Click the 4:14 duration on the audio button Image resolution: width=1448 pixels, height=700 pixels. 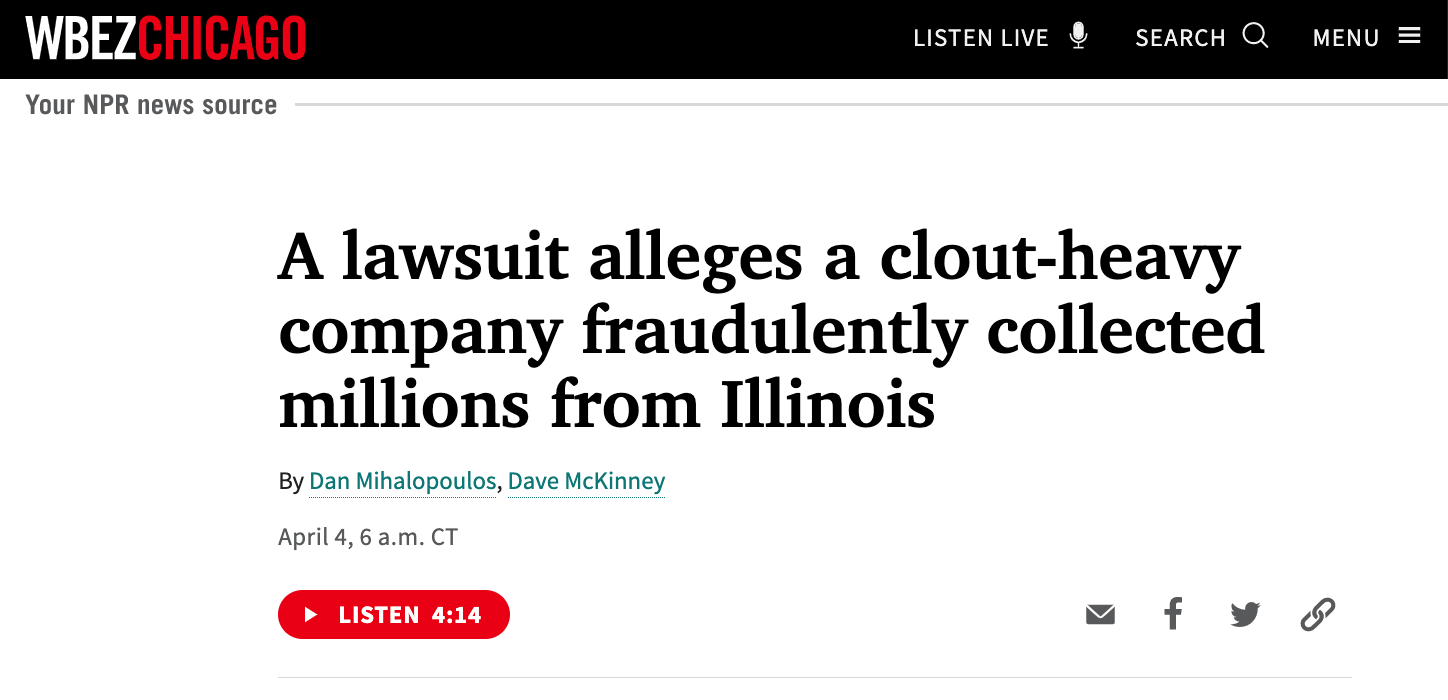point(457,615)
